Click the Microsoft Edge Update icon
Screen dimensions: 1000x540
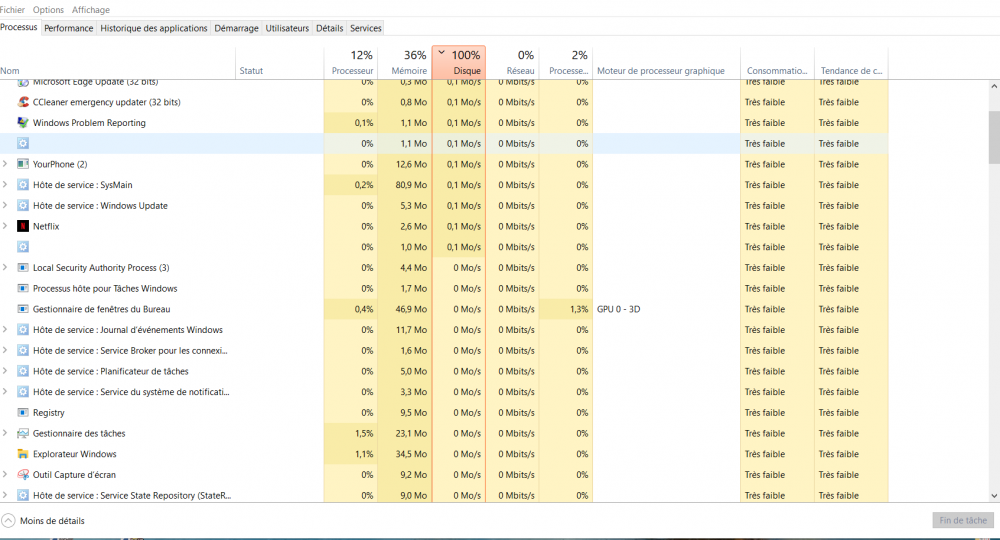(23, 82)
